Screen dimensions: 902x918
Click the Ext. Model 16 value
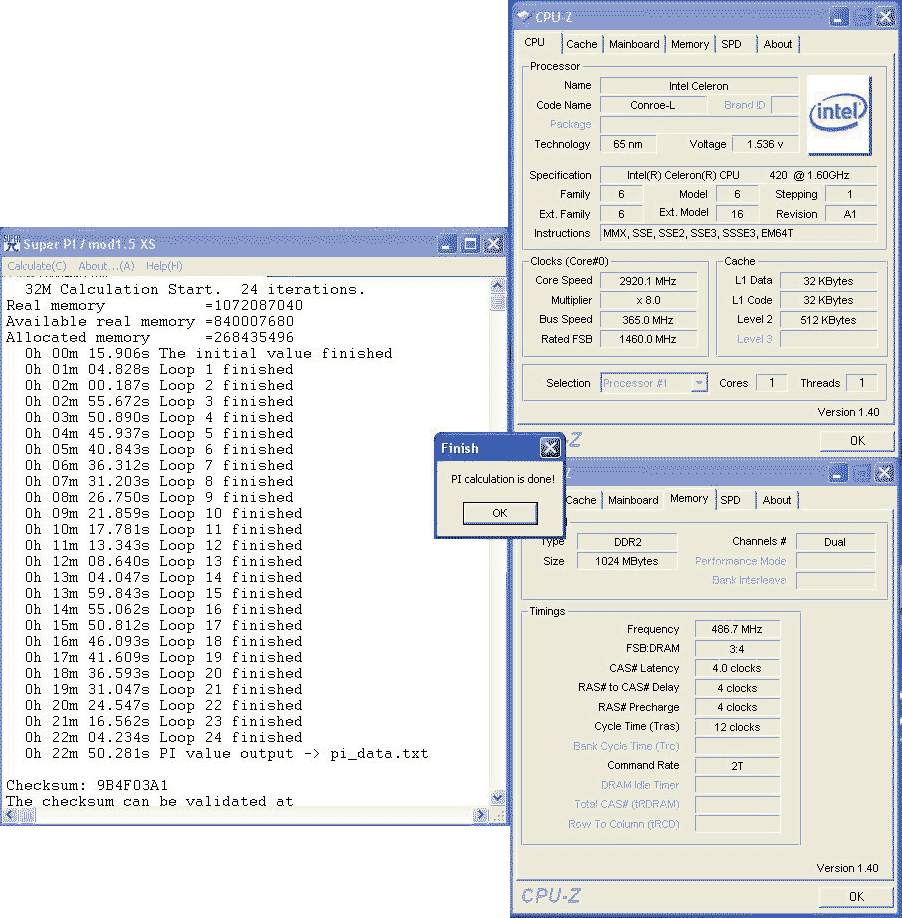(x=737, y=214)
